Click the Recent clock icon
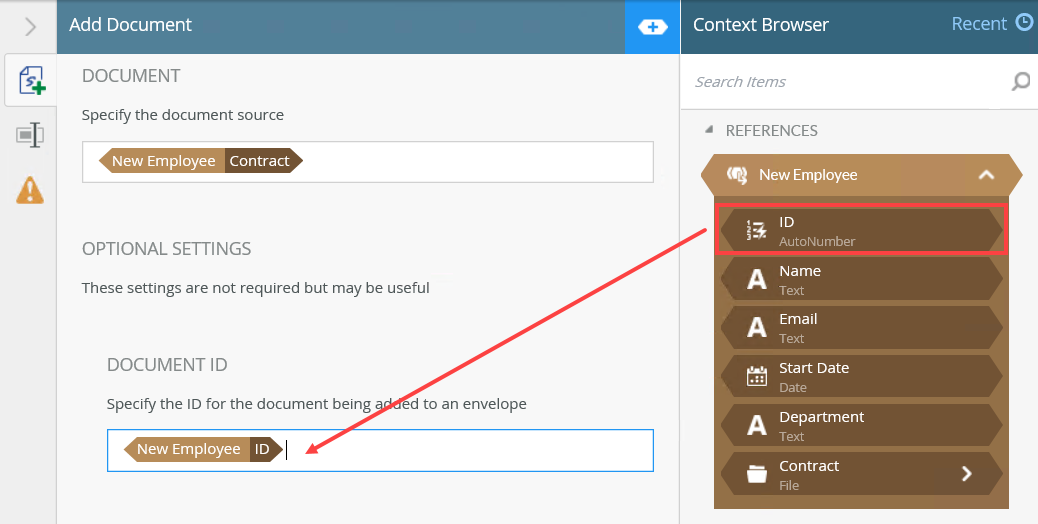 1023,23
